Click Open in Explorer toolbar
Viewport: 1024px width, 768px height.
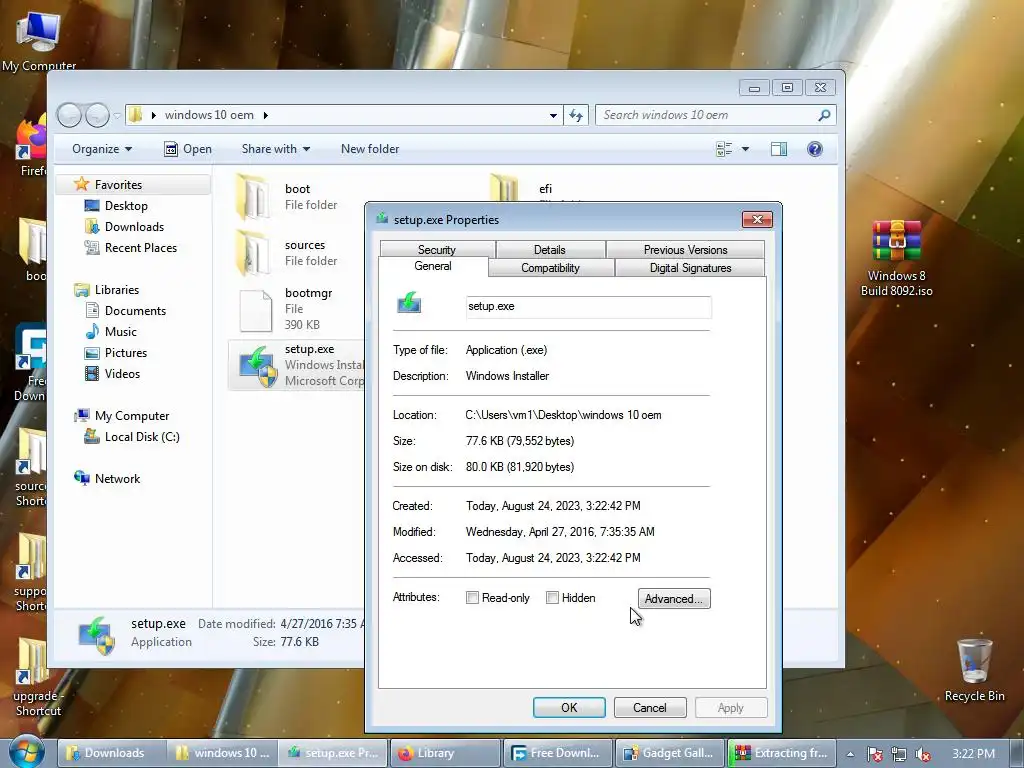(188, 149)
